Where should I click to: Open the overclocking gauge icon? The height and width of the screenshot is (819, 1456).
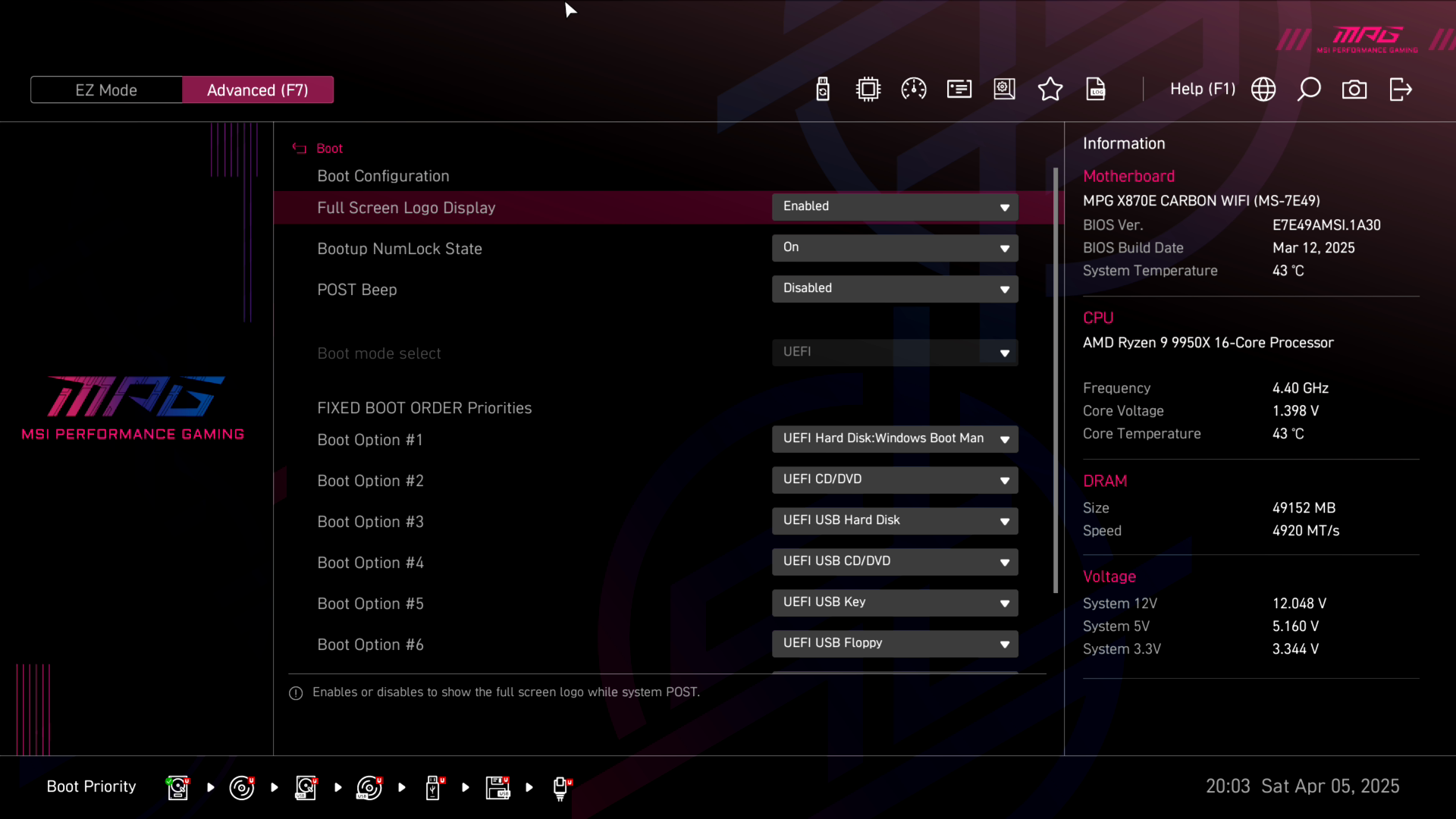coord(914,89)
